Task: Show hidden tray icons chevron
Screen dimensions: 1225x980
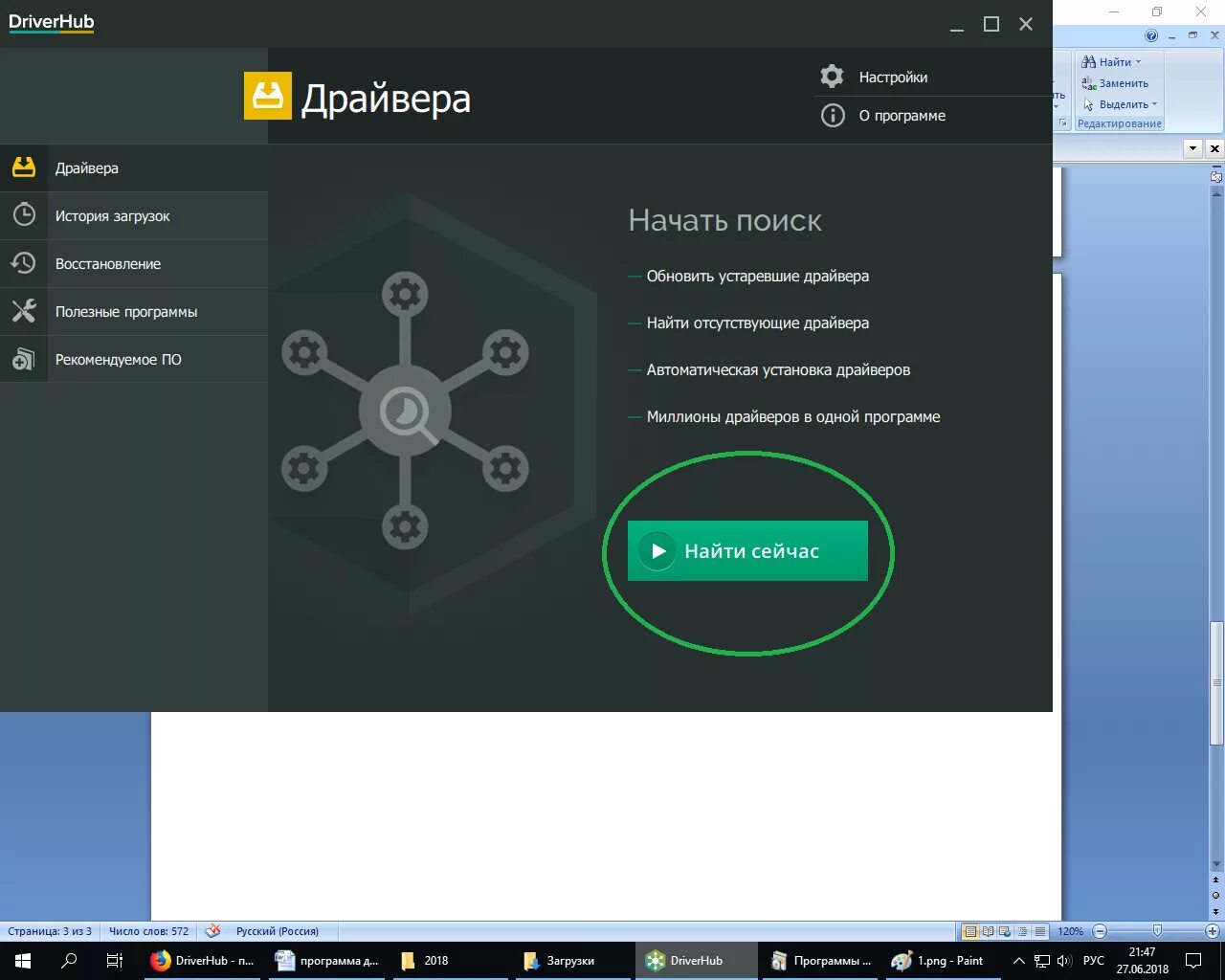Action: pos(1019,961)
